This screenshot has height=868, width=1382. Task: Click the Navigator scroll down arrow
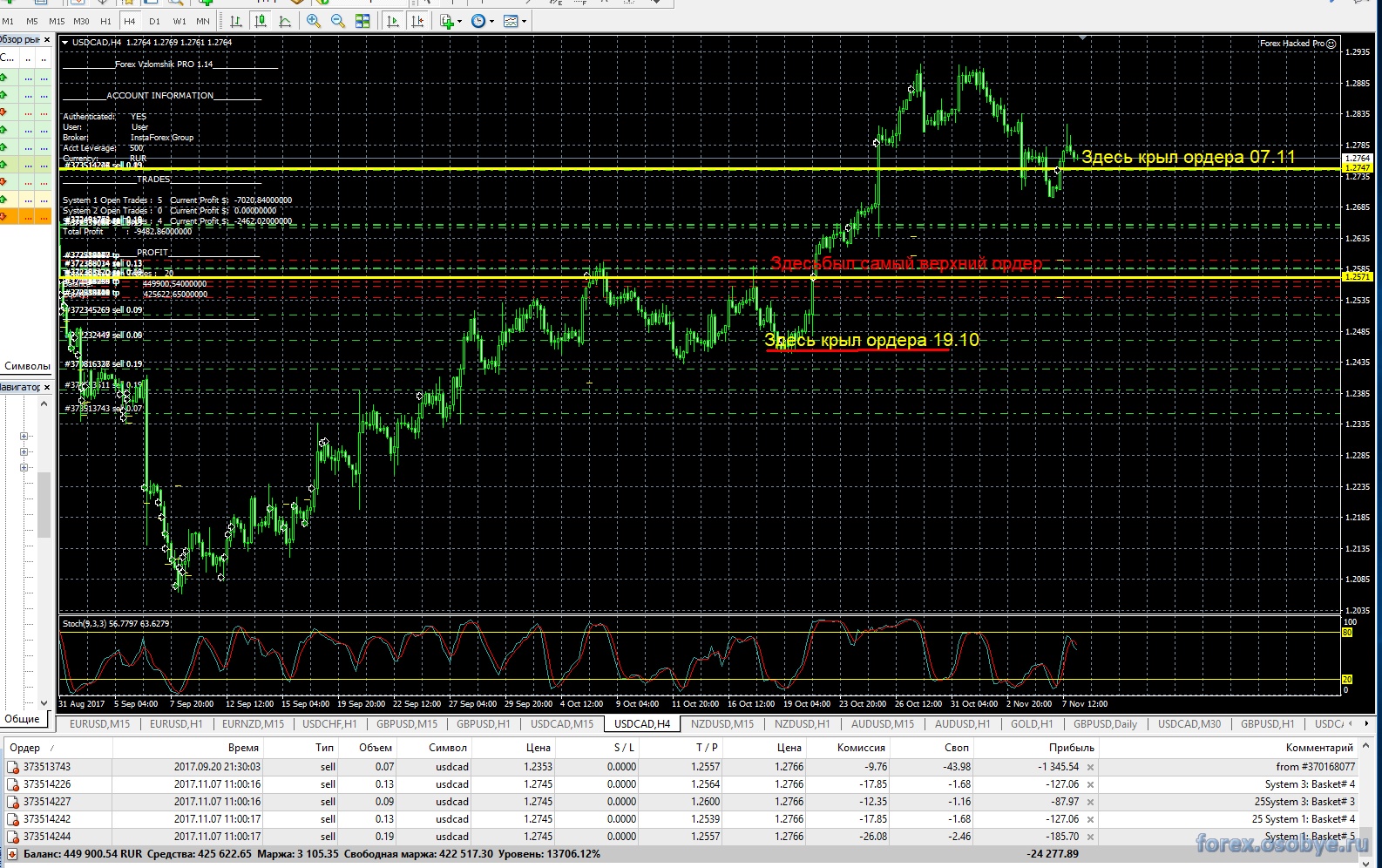(x=44, y=702)
